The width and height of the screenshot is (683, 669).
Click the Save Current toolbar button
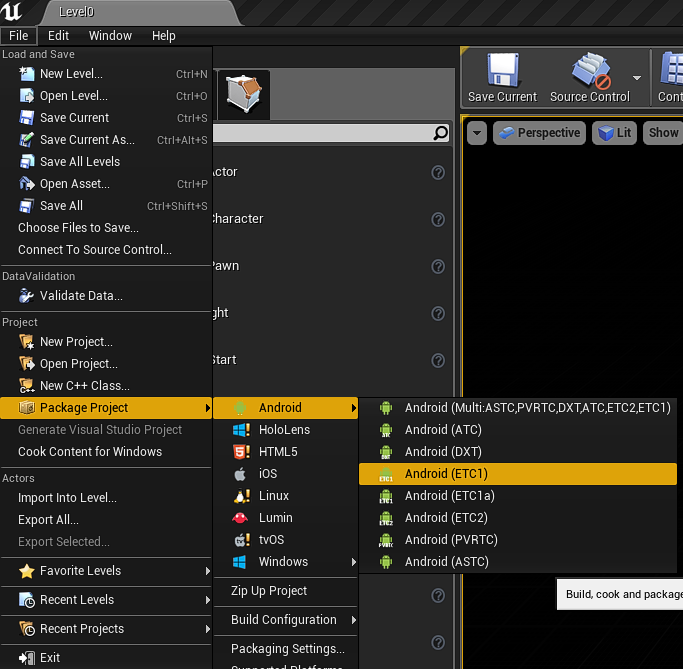[x=502, y=78]
